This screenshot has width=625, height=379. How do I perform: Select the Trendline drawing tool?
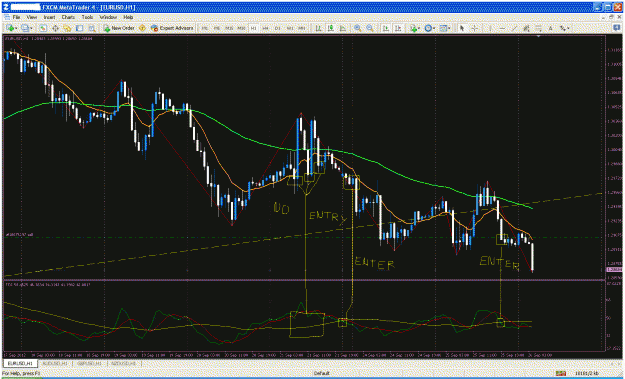(514, 28)
